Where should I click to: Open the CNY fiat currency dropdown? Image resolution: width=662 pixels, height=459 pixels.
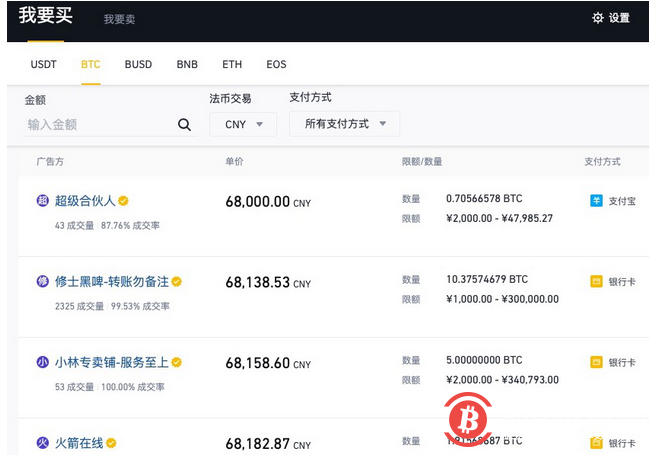(243, 124)
